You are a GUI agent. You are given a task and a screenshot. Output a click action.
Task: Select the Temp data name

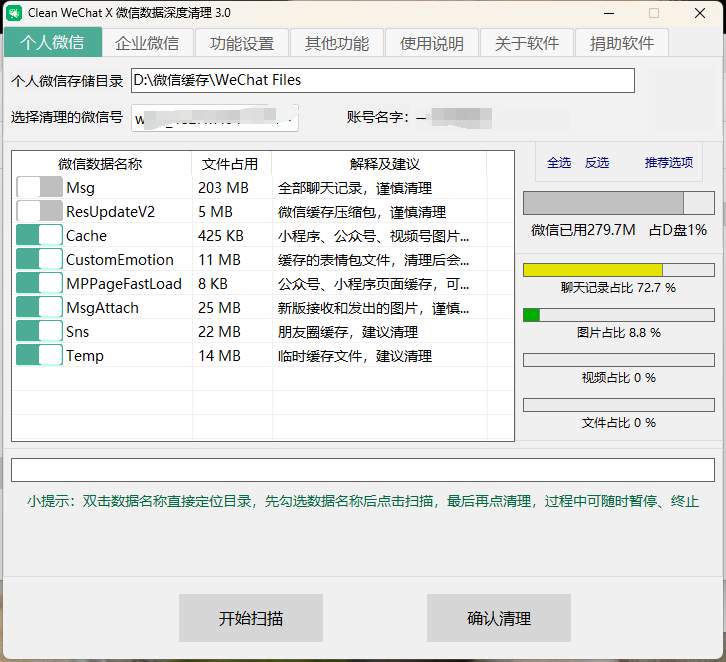coord(85,356)
